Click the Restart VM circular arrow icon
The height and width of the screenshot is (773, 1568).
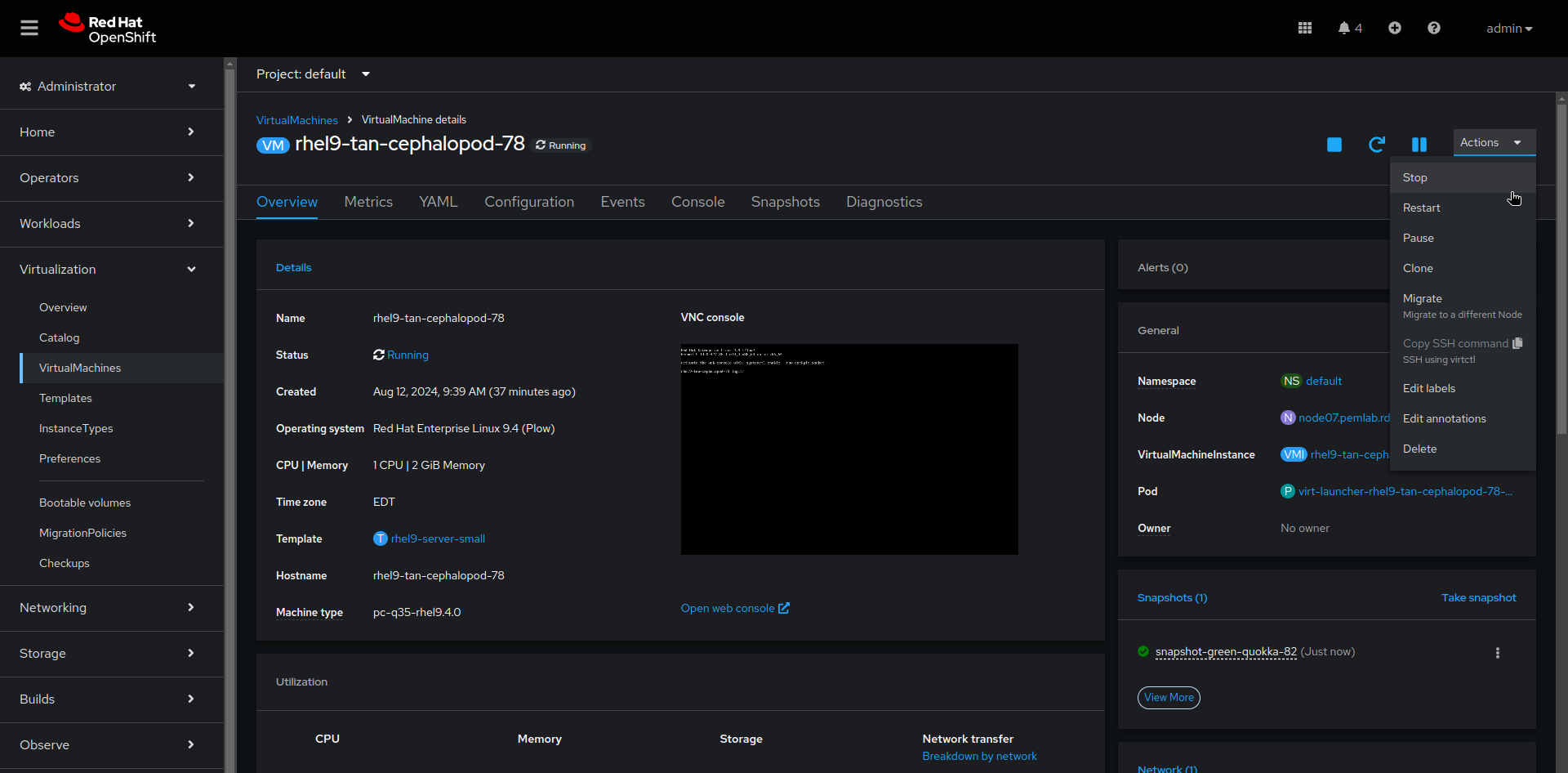point(1377,145)
